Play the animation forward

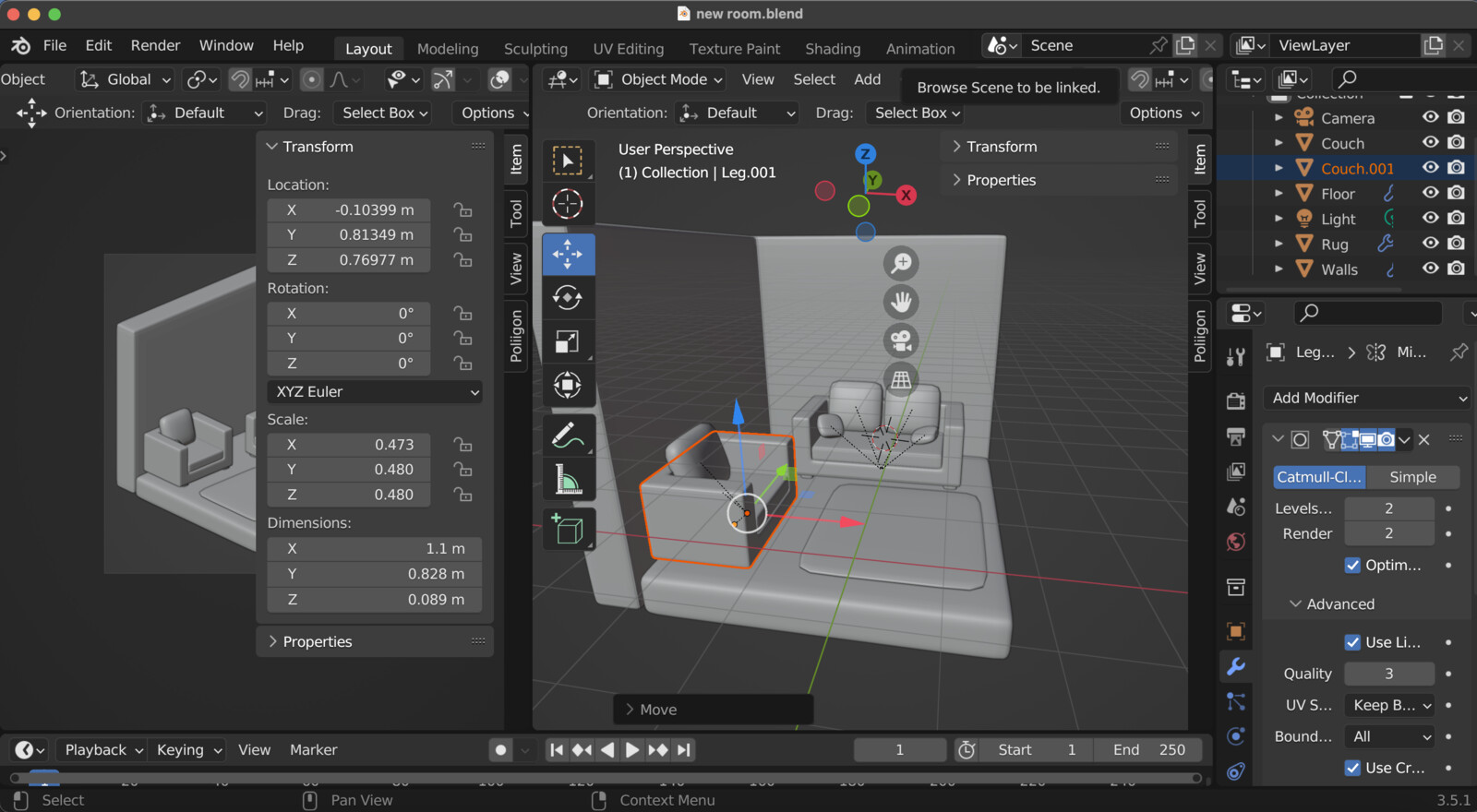[x=632, y=750]
